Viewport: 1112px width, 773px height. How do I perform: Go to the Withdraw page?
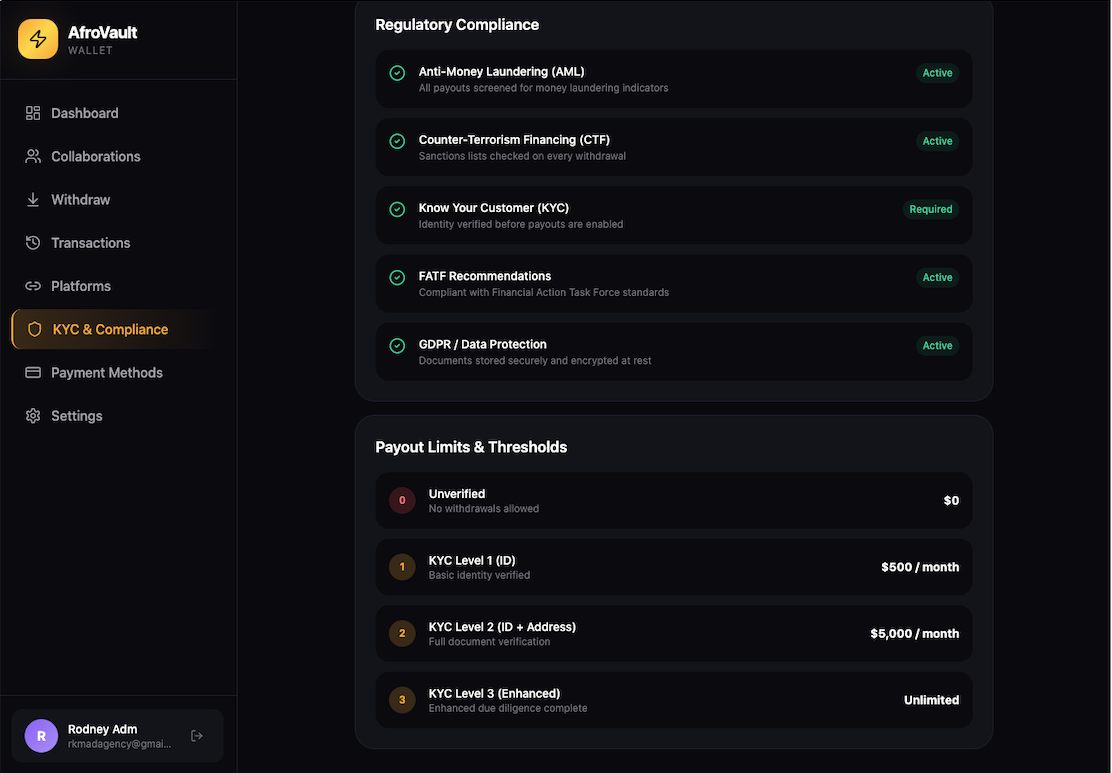coord(80,200)
